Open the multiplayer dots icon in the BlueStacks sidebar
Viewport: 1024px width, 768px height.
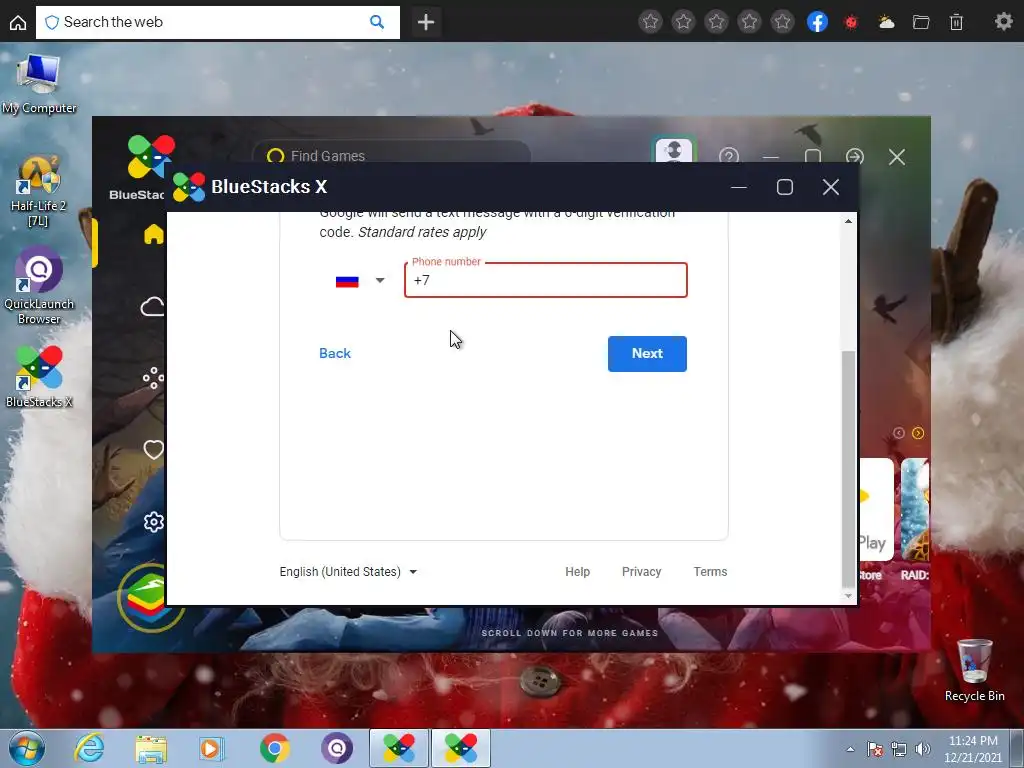click(153, 377)
